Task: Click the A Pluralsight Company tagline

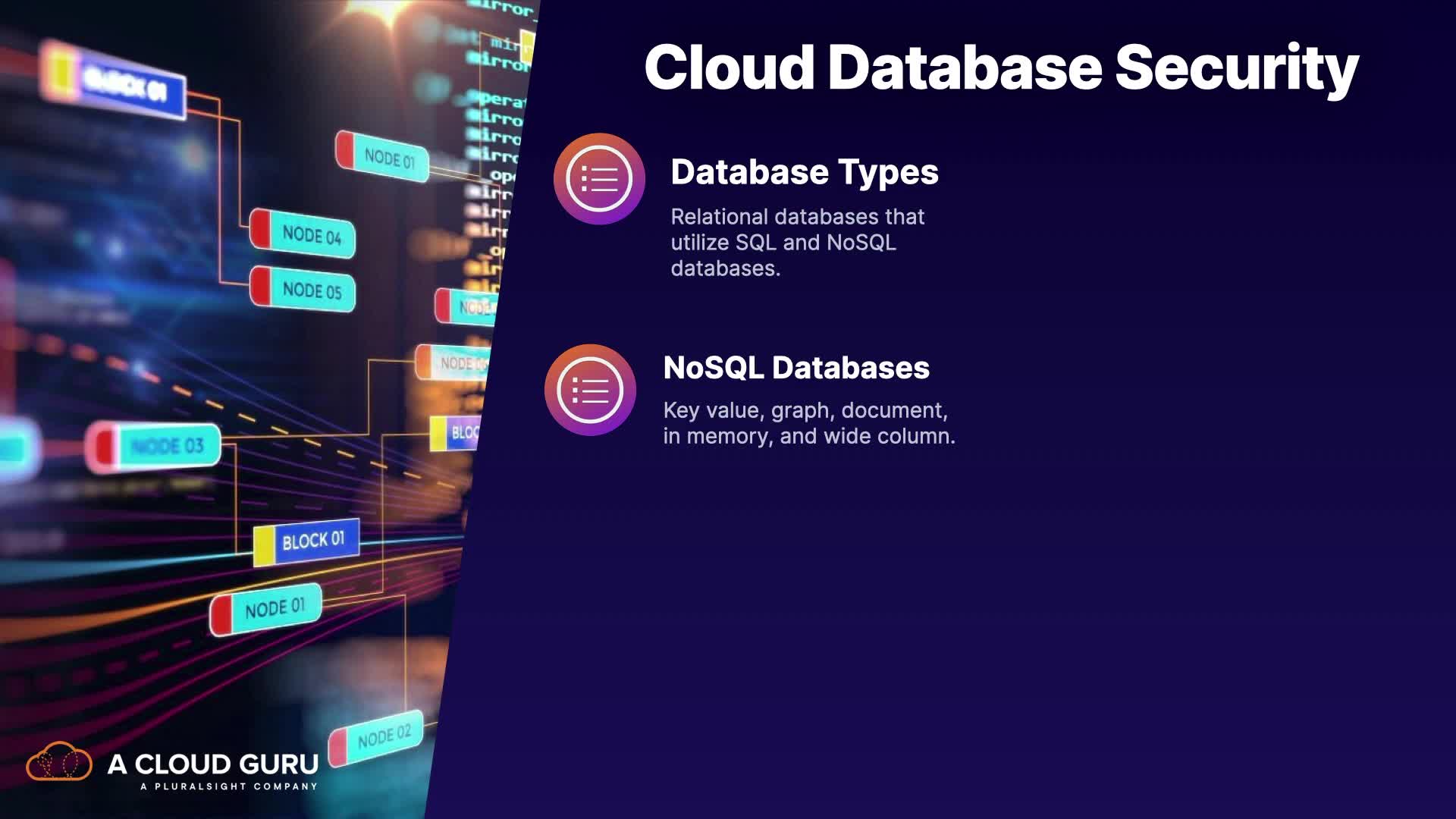Action: [x=228, y=786]
